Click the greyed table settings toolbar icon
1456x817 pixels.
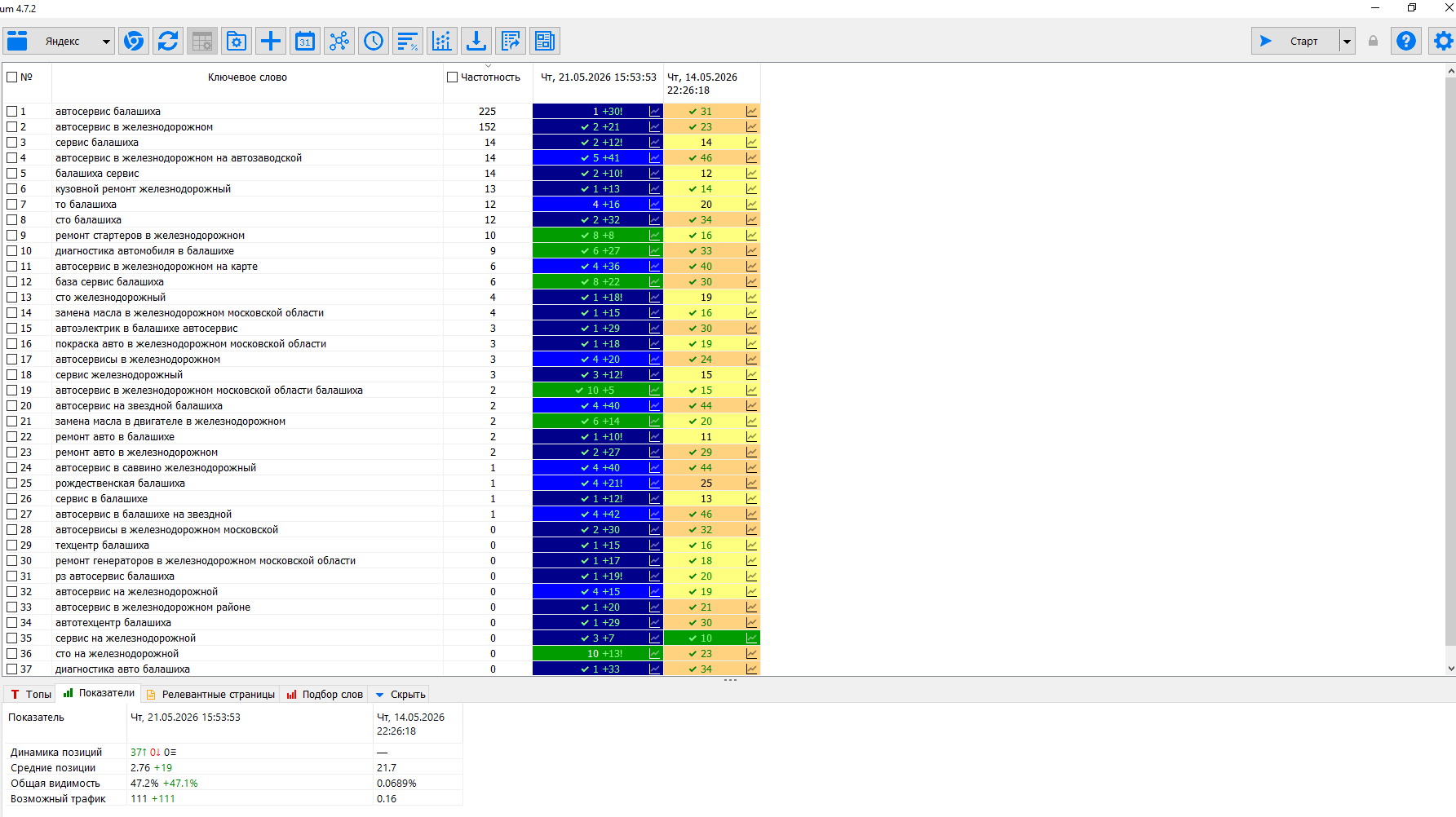[x=202, y=41]
